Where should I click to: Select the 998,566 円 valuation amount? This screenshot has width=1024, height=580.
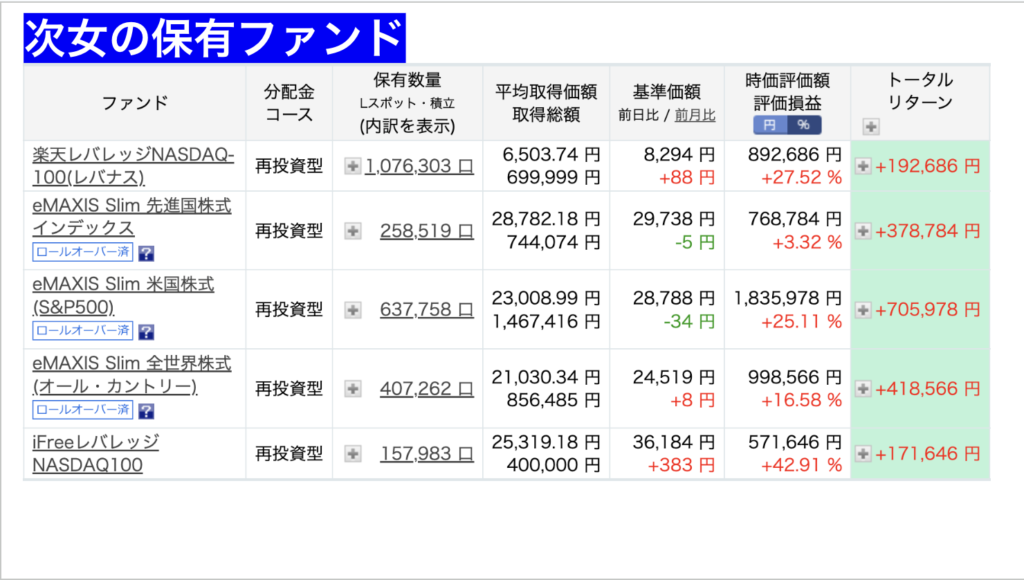[x=794, y=377]
